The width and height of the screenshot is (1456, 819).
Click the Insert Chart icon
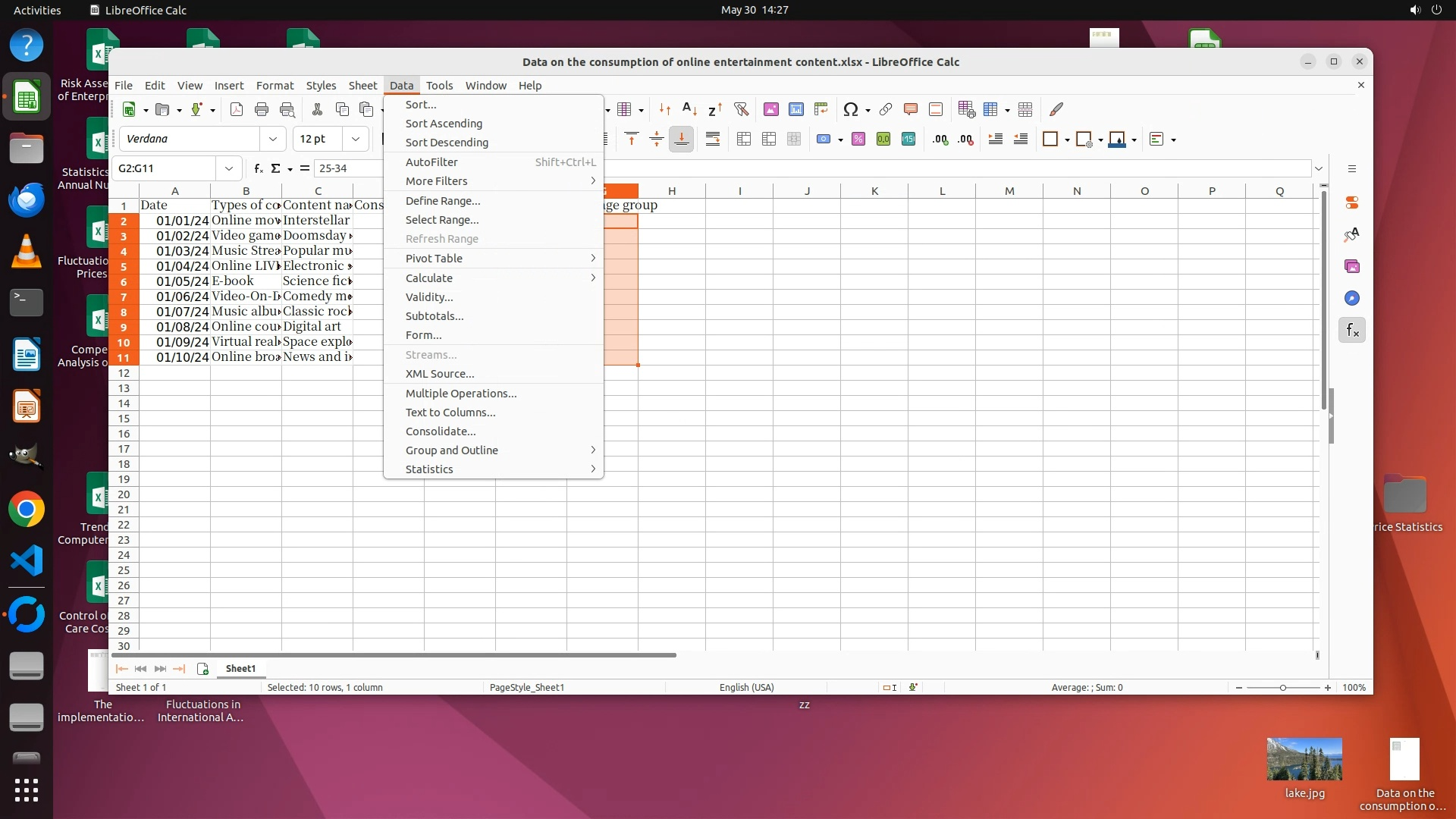point(795,110)
